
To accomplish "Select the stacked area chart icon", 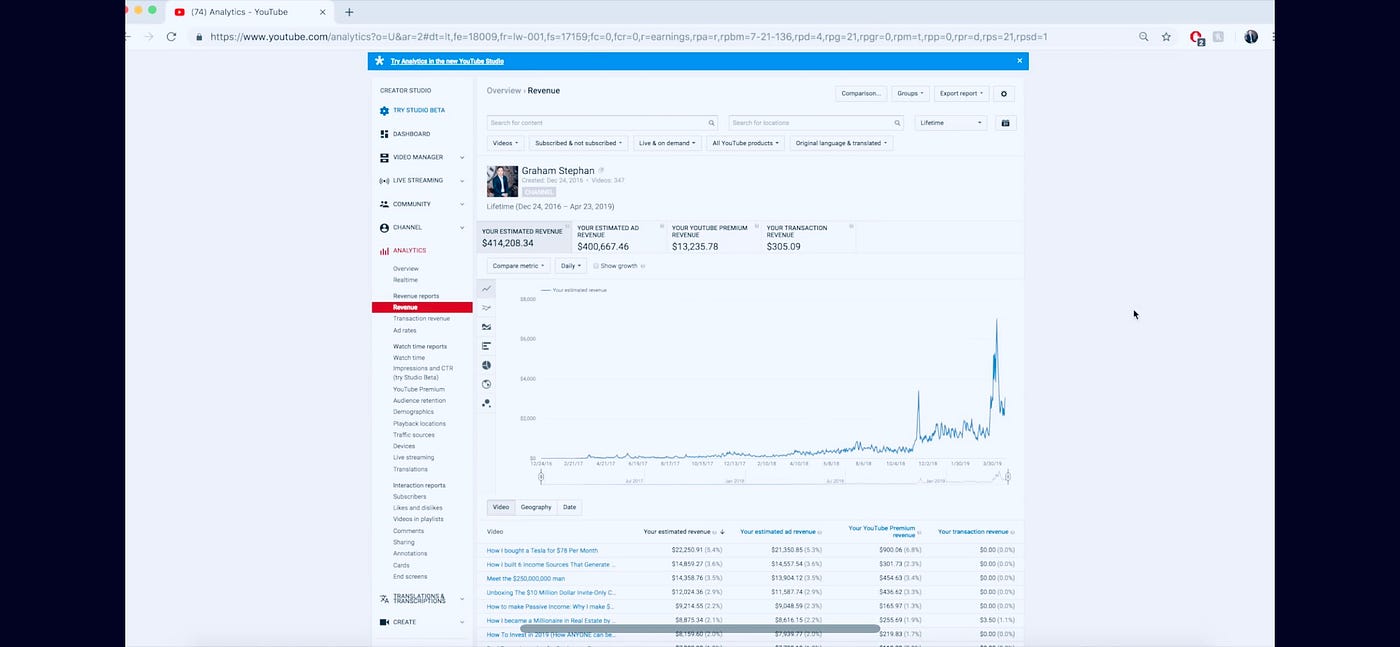I will (x=486, y=327).
